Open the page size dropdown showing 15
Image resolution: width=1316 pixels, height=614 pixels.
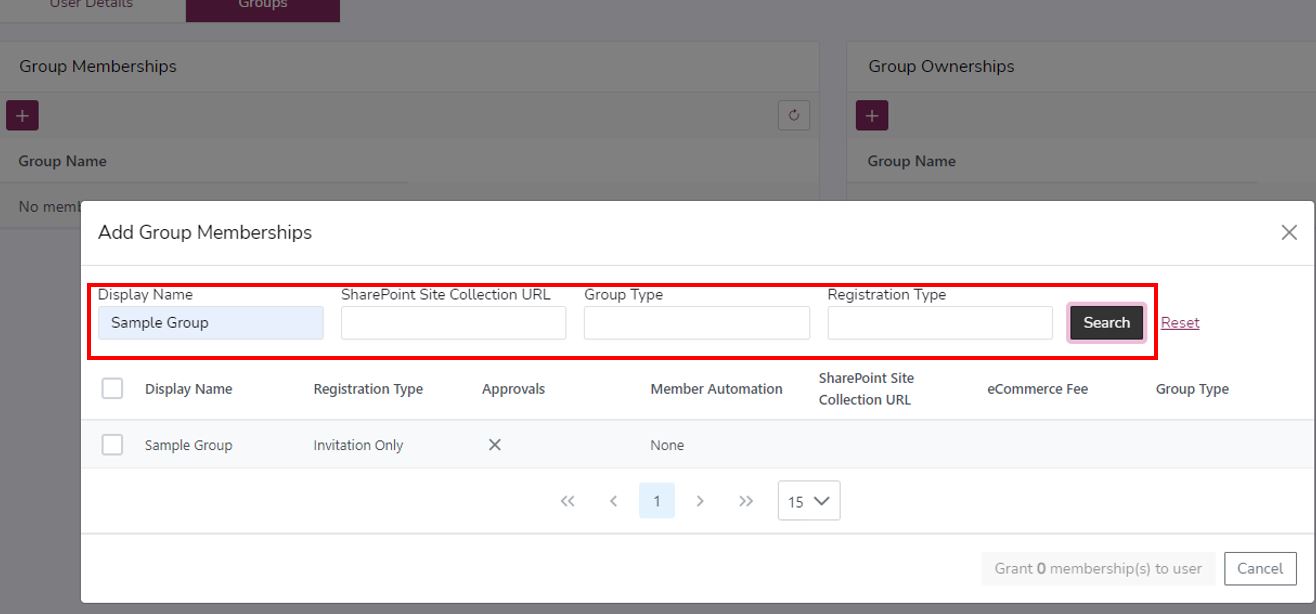pyautogui.click(x=808, y=500)
